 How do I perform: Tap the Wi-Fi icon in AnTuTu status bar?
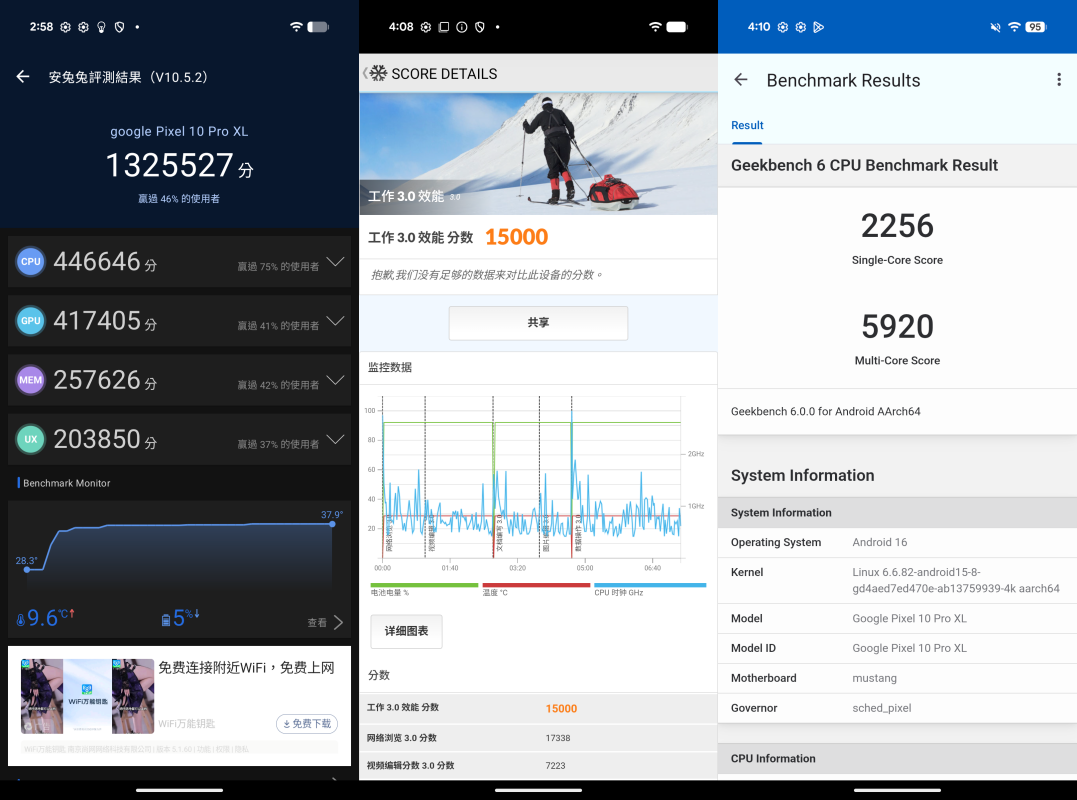[296, 27]
